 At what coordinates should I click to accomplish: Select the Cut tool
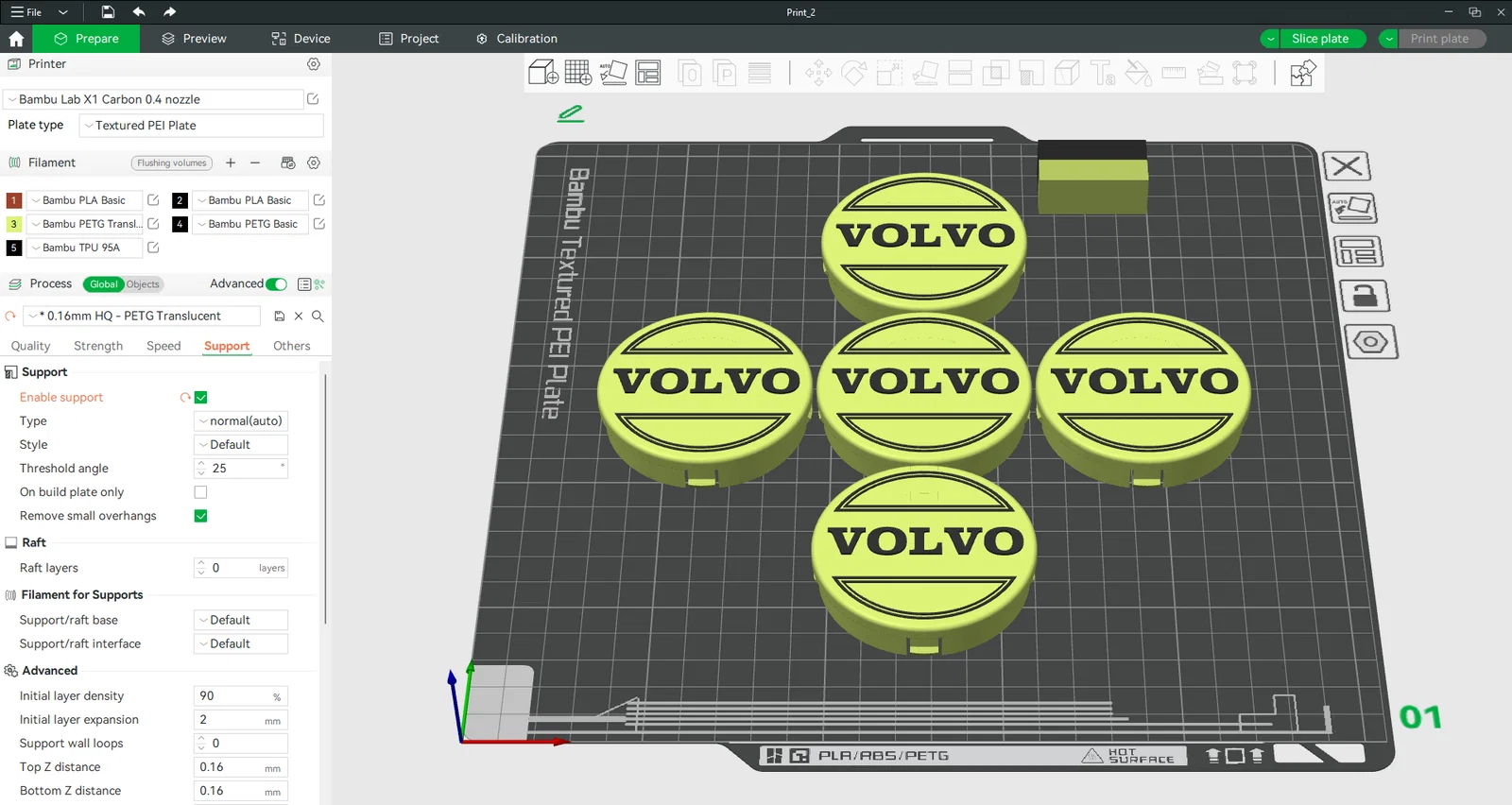click(x=960, y=73)
